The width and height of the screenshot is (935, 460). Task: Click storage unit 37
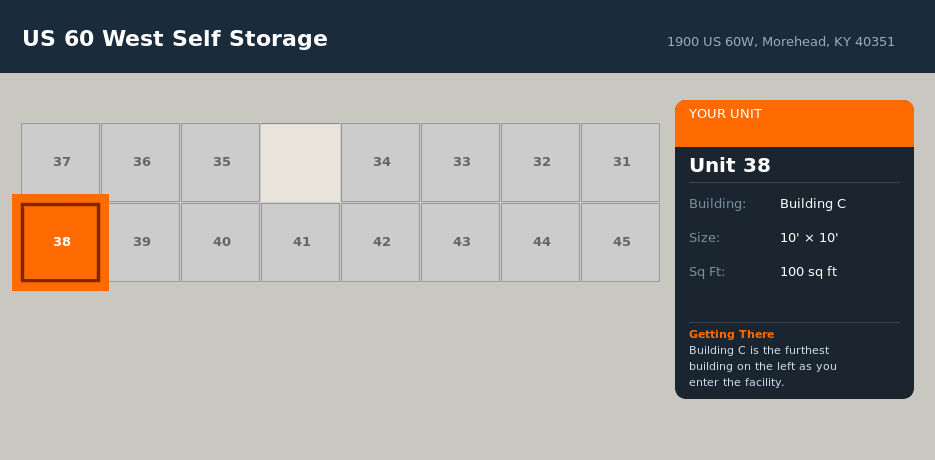pyautogui.click(x=61, y=162)
